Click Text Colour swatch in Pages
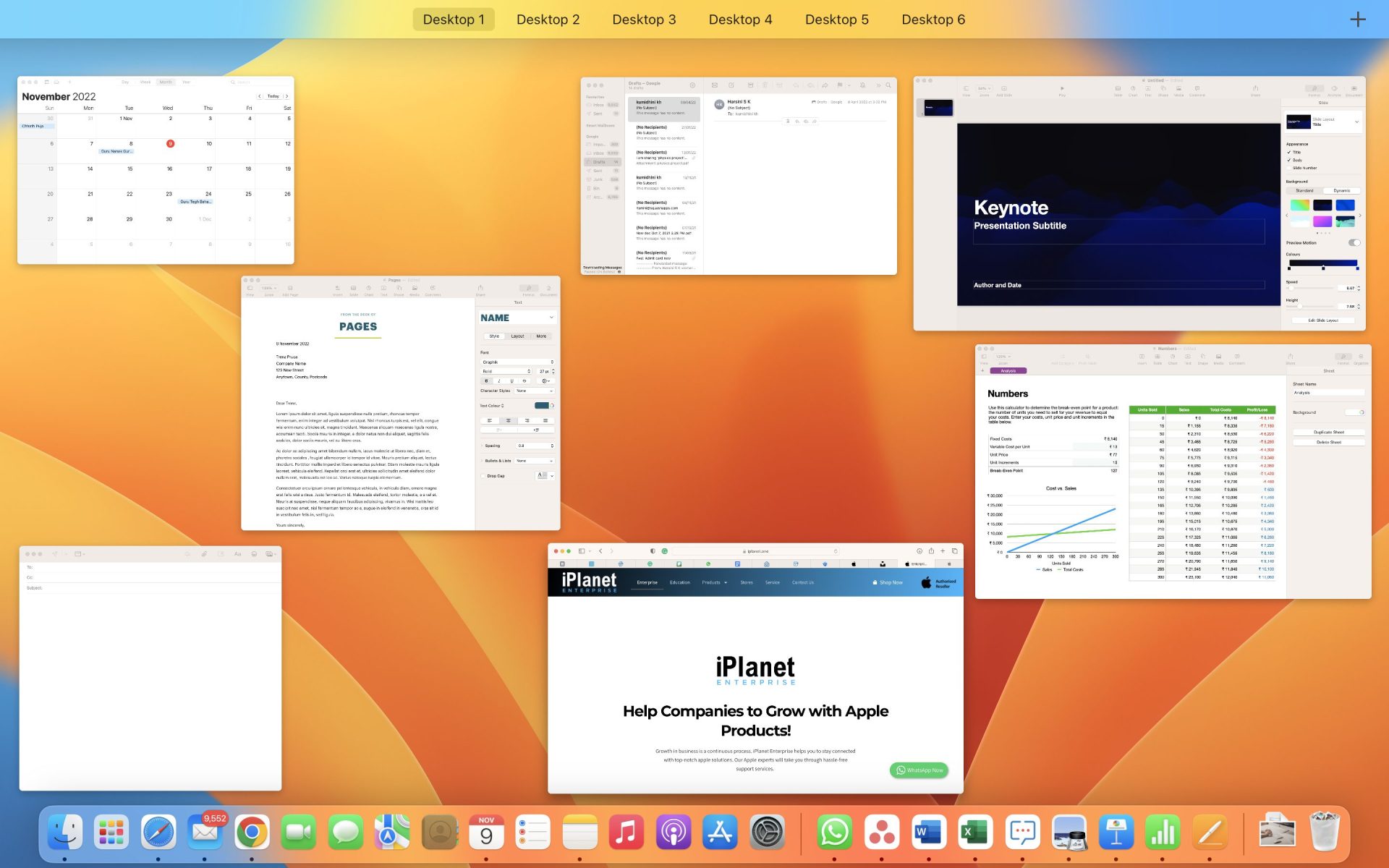 point(541,406)
